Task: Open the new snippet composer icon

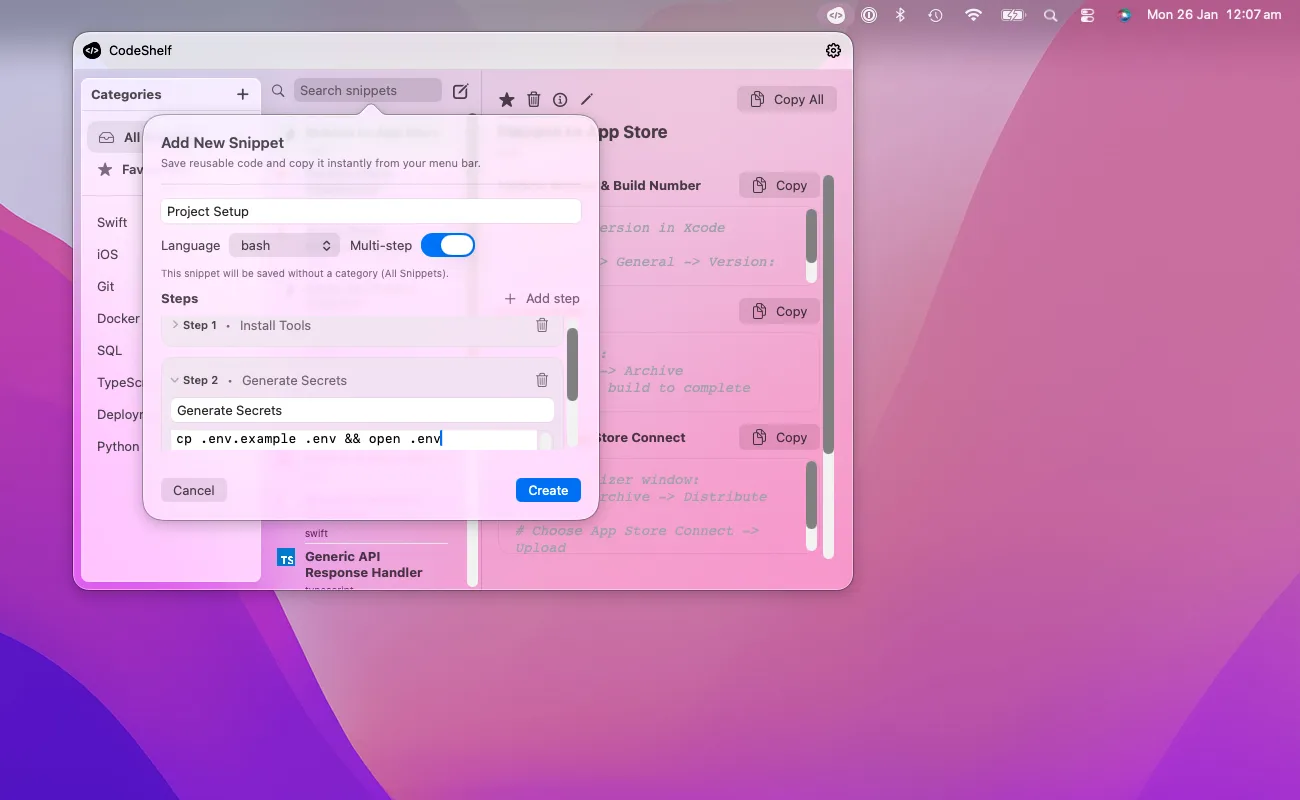Action: tap(460, 90)
